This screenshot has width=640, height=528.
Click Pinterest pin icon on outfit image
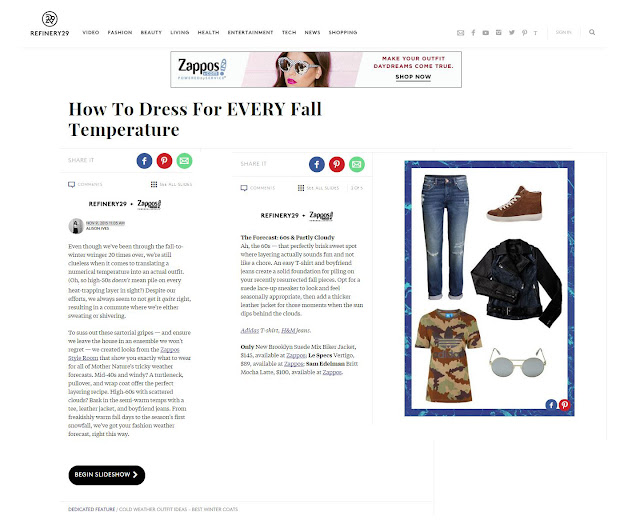(564, 404)
